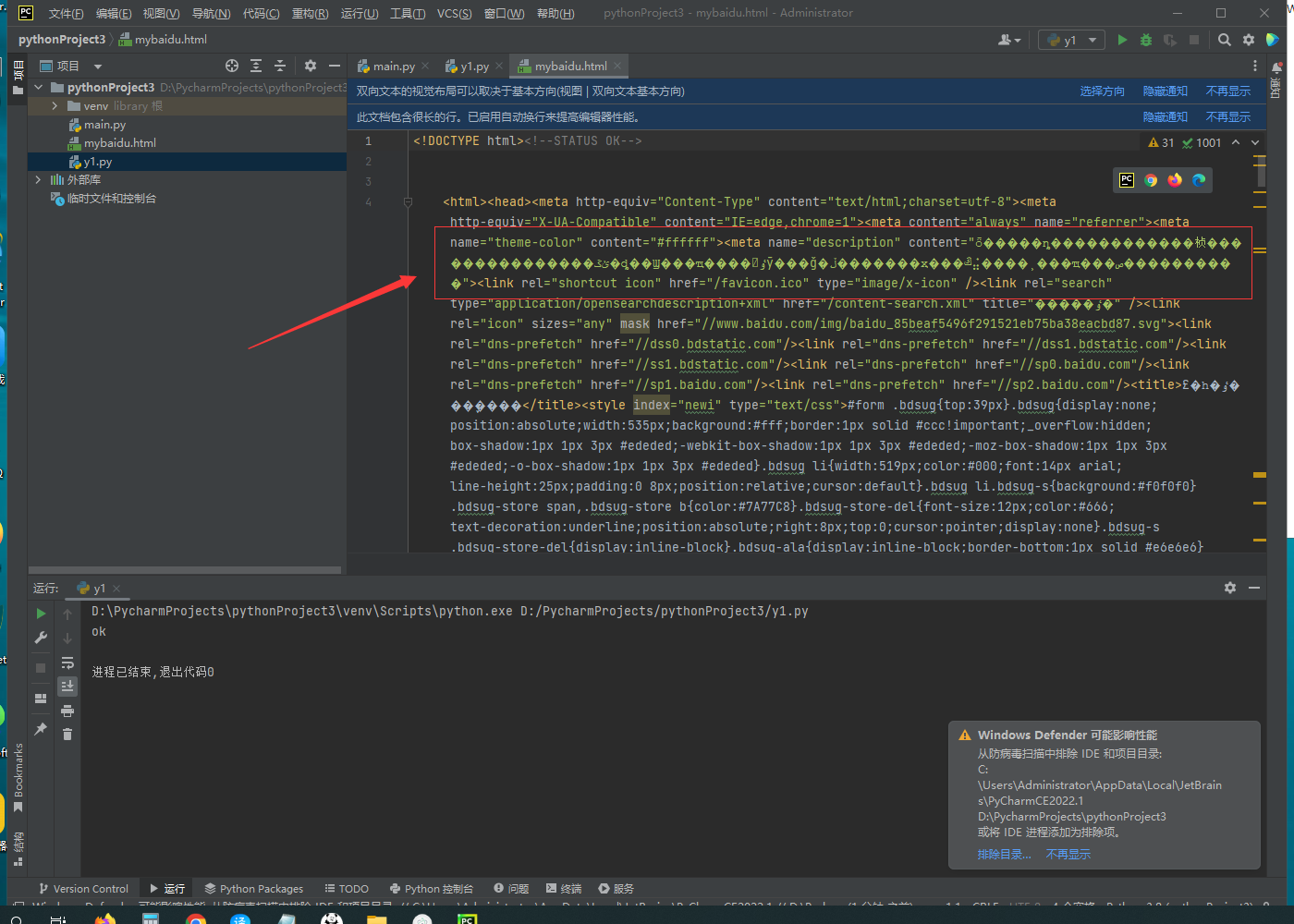Open the y1 run configuration dropdown
Screen dimensions: 1294x924
[x=1092, y=40]
